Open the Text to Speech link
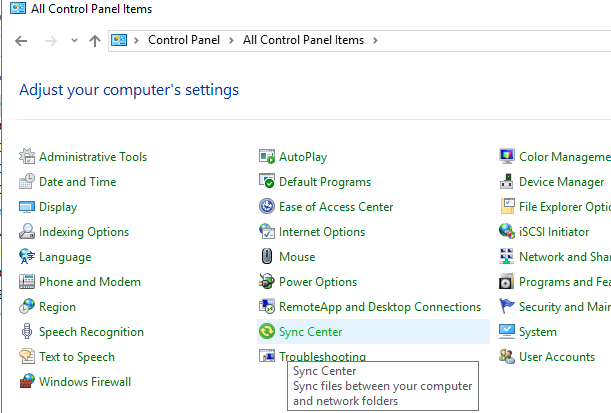The height and width of the screenshot is (413, 611). point(77,357)
